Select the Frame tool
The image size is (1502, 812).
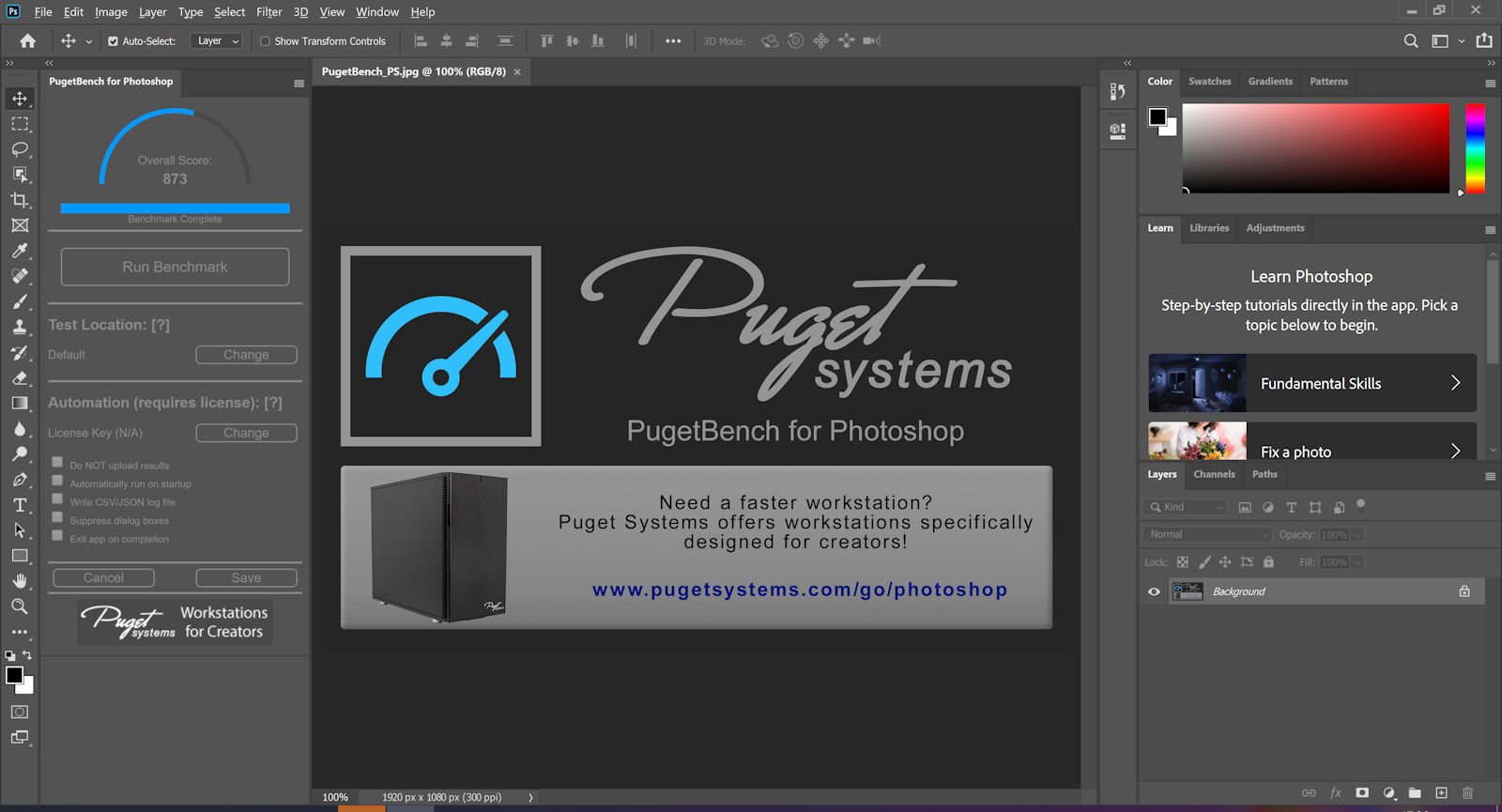(20, 225)
